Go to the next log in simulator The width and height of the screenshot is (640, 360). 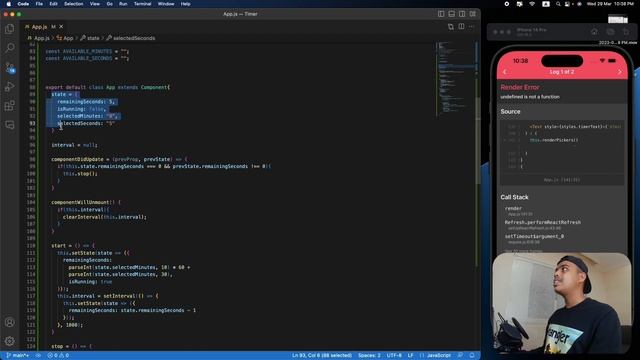pos(620,72)
